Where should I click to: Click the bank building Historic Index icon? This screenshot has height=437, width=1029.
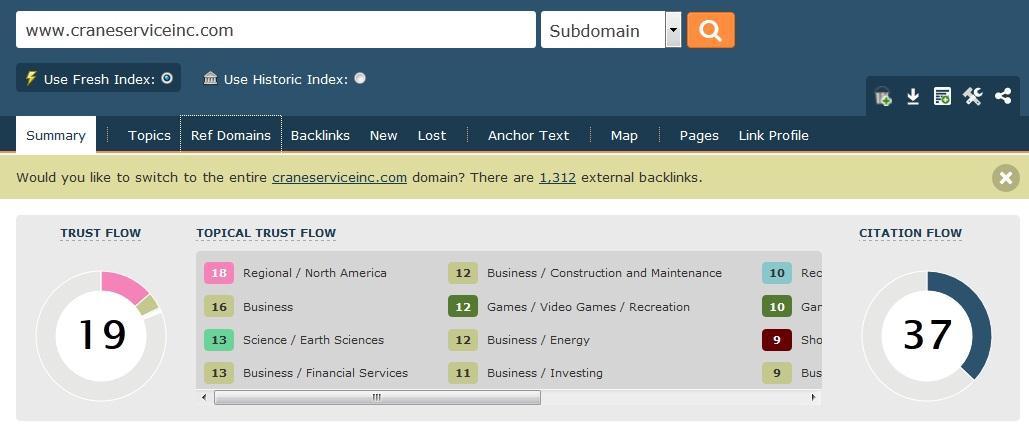pos(210,79)
